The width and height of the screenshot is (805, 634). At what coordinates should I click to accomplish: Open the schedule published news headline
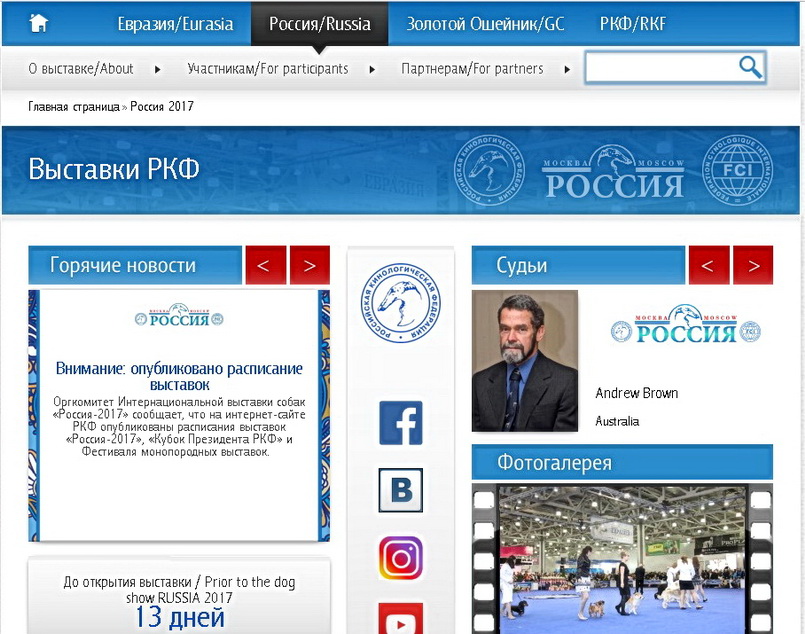coord(179,376)
